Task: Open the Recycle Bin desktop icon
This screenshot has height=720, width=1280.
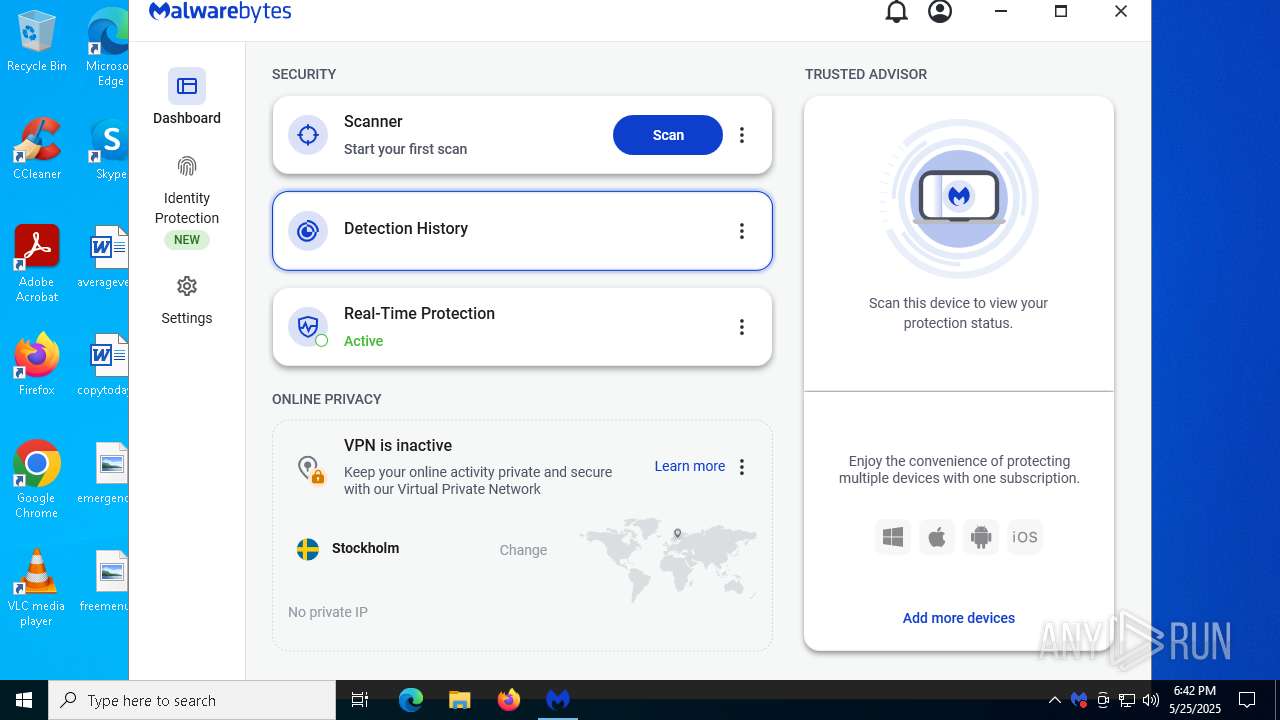Action: (37, 41)
